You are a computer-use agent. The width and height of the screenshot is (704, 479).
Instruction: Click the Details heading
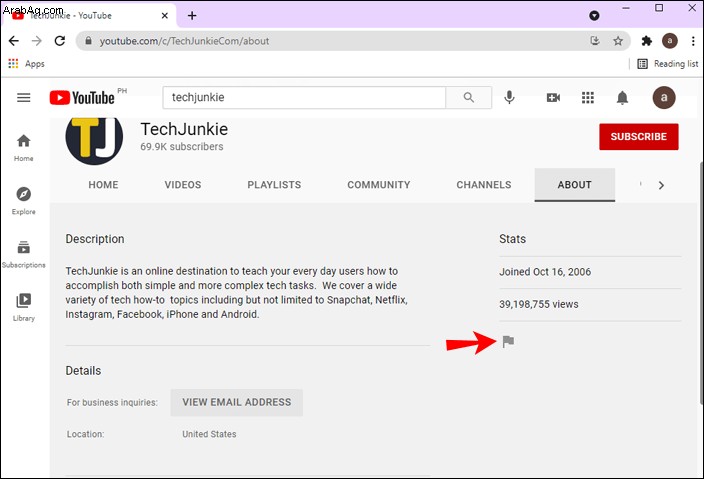point(83,371)
